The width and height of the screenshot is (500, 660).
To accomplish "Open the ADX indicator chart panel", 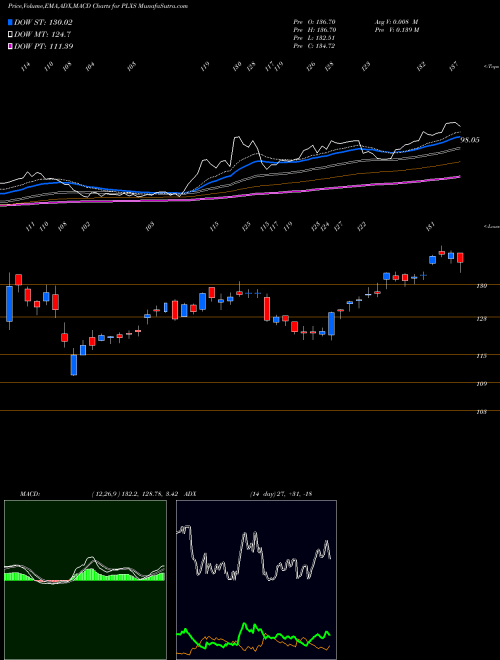I will pos(256,580).
